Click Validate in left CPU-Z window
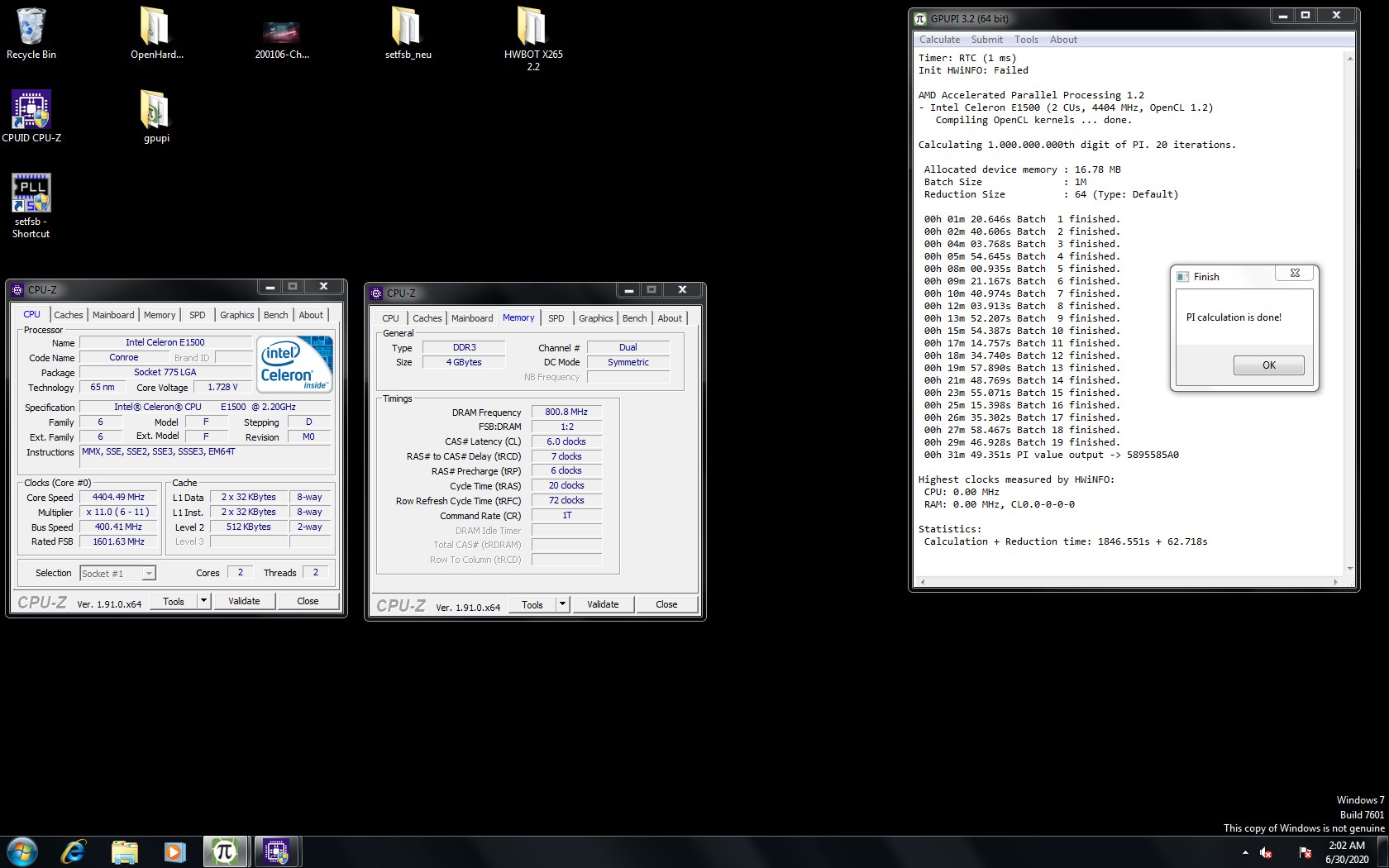This screenshot has height=868, width=1389. [244, 601]
